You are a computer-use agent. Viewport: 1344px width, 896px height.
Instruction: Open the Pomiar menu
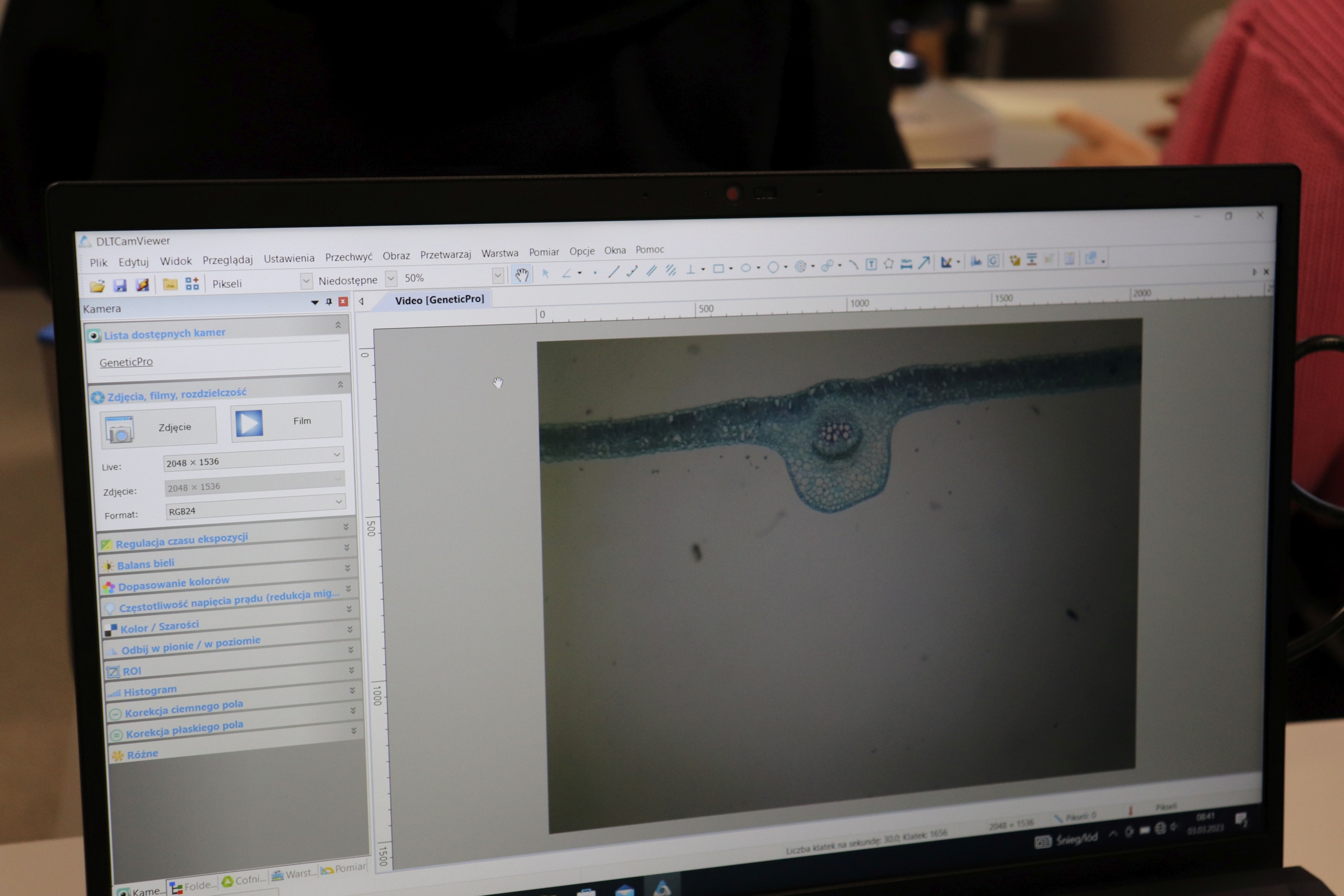click(x=544, y=252)
